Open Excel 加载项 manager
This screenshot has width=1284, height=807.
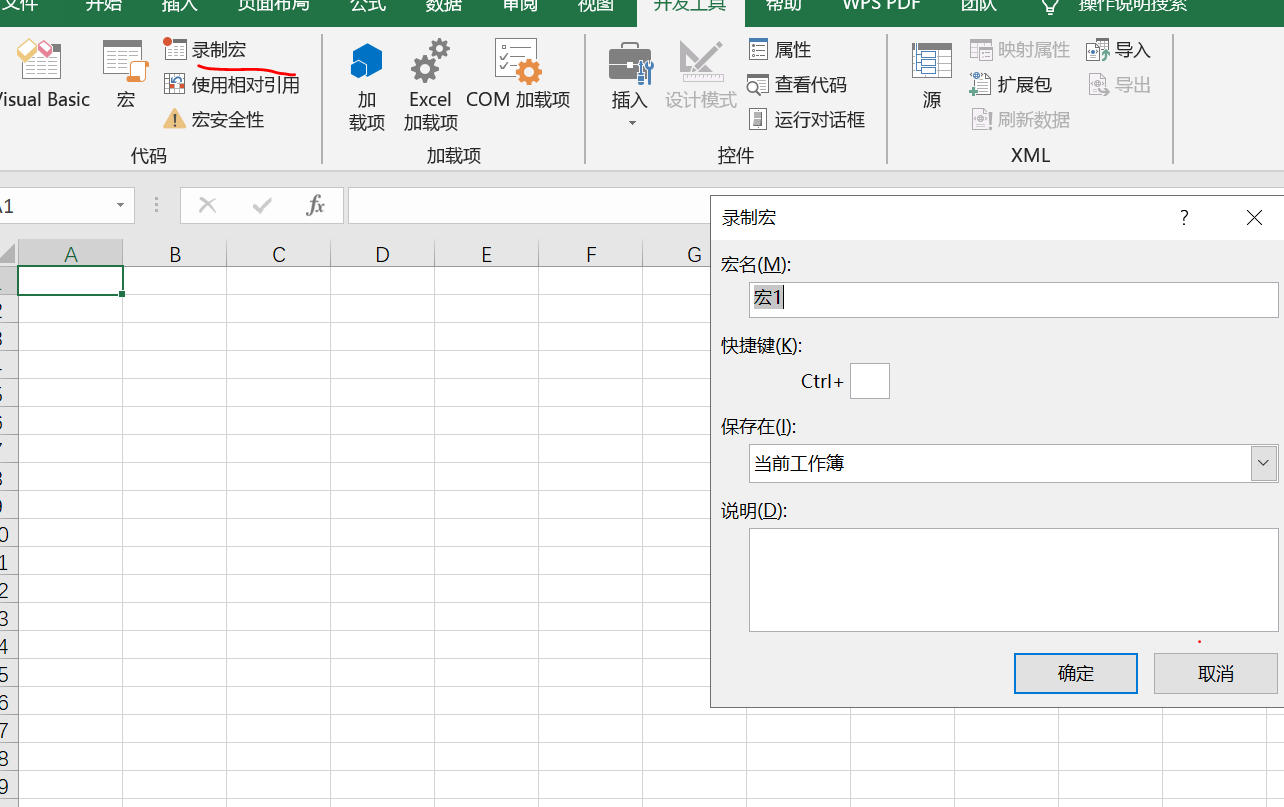coord(431,86)
